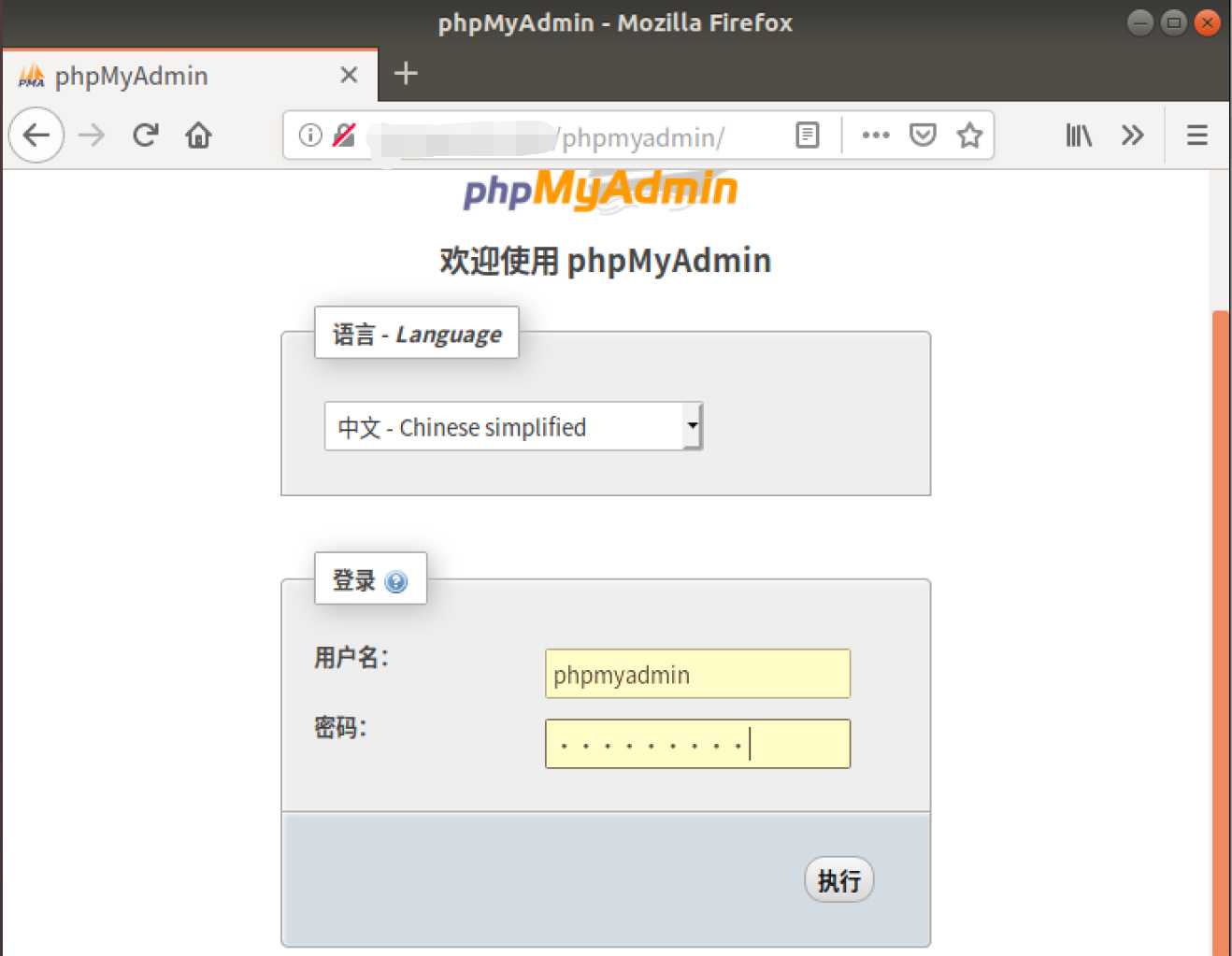Click the 用户名 label
The width and height of the screenshot is (1232, 956).
pos(351,657)
